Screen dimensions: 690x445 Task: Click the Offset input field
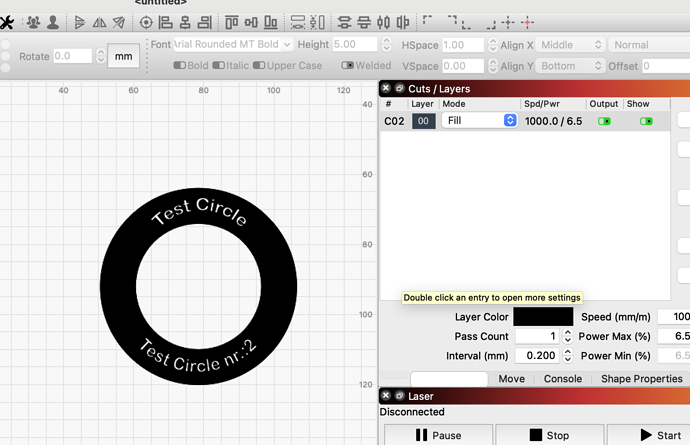666,66
